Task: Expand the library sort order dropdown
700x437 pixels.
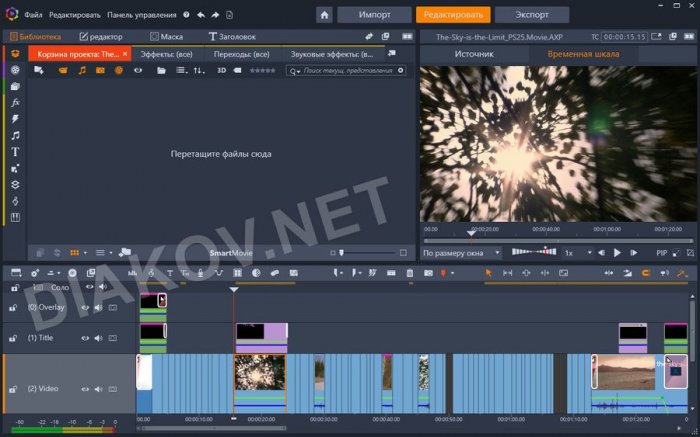Action: 198,71
